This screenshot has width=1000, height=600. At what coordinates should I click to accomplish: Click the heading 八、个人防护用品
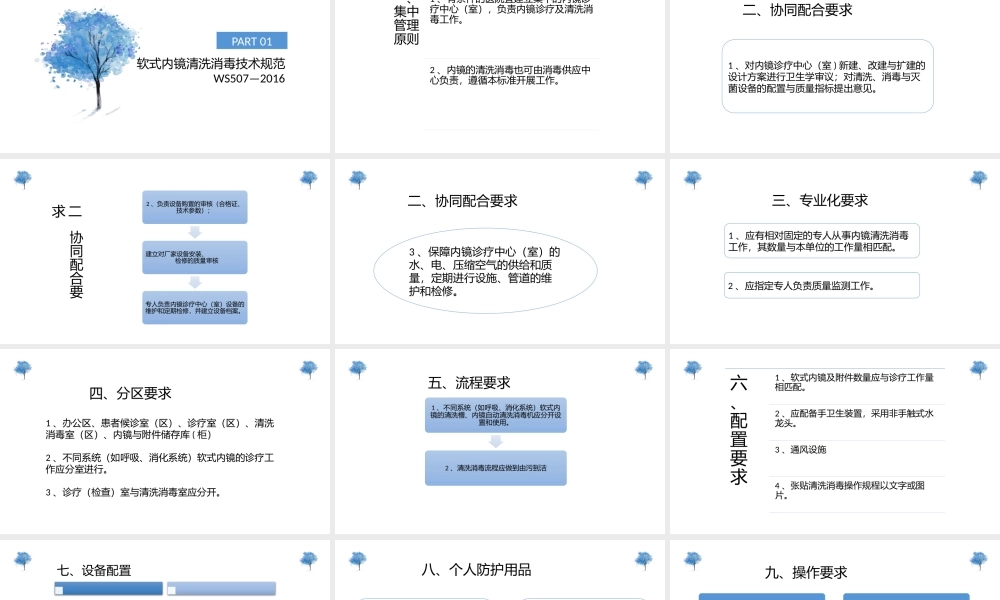point(477,570)
